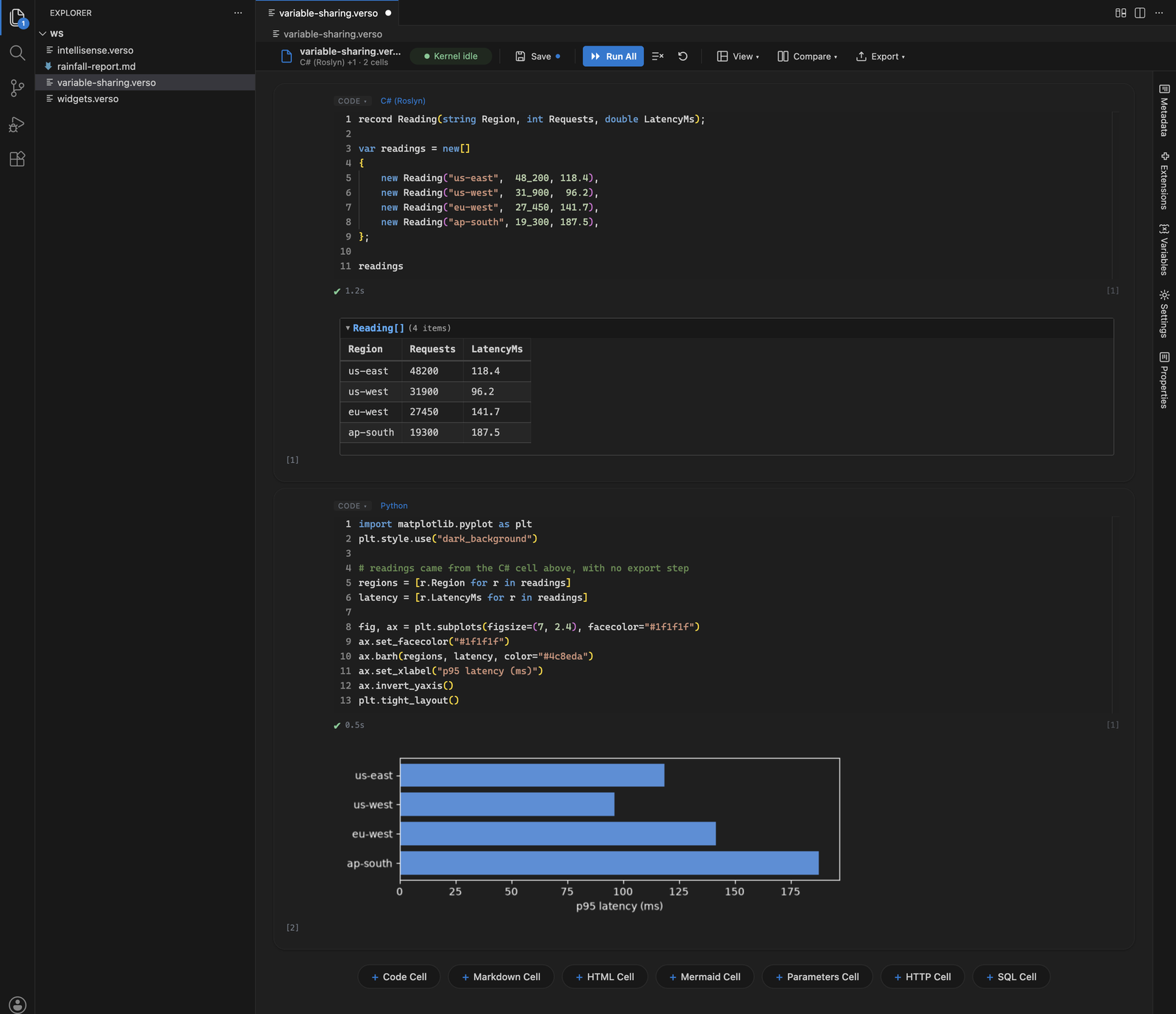This screenshot has width=1176, height=1014.
Task: Open the Properties side panel
Action: [x=1164, y=381]
